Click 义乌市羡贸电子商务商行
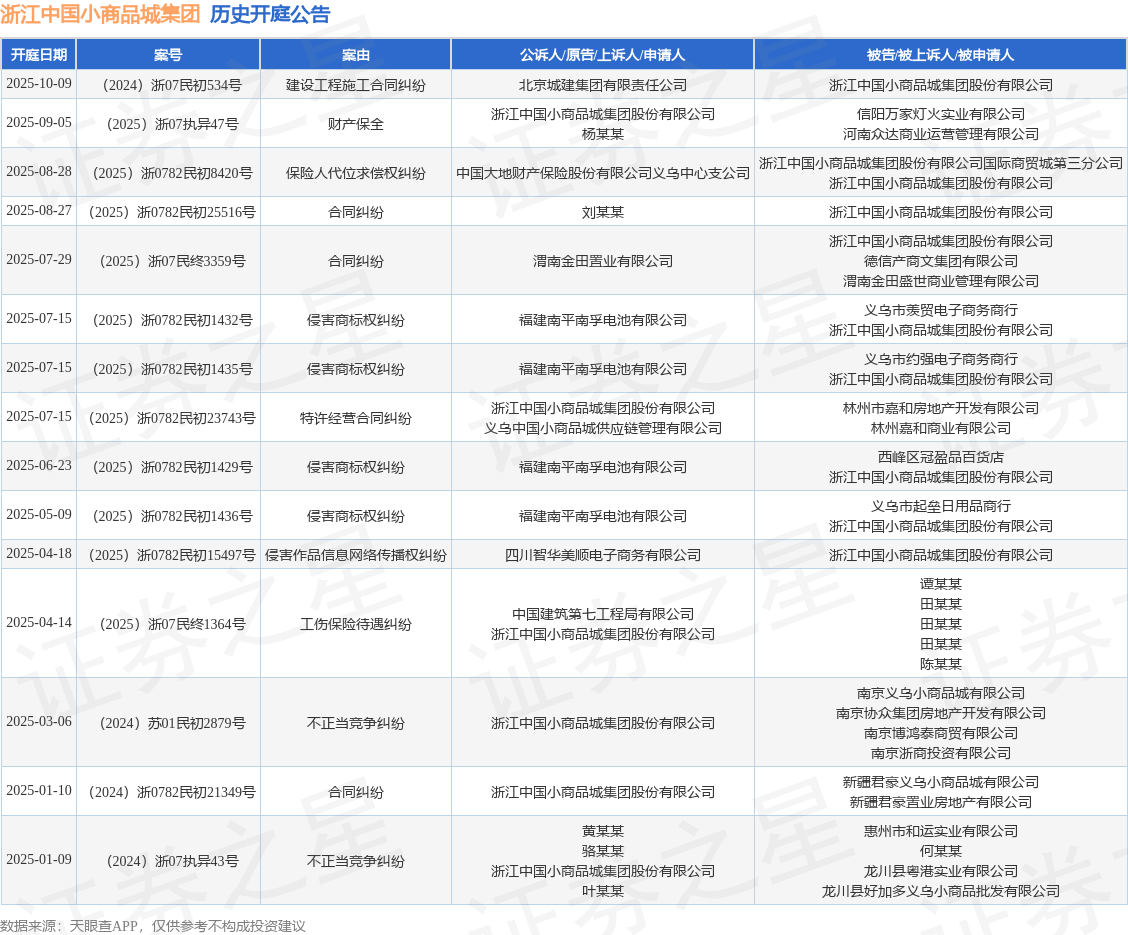Screen dimensions: 1128x935 (x=940, y=309)
